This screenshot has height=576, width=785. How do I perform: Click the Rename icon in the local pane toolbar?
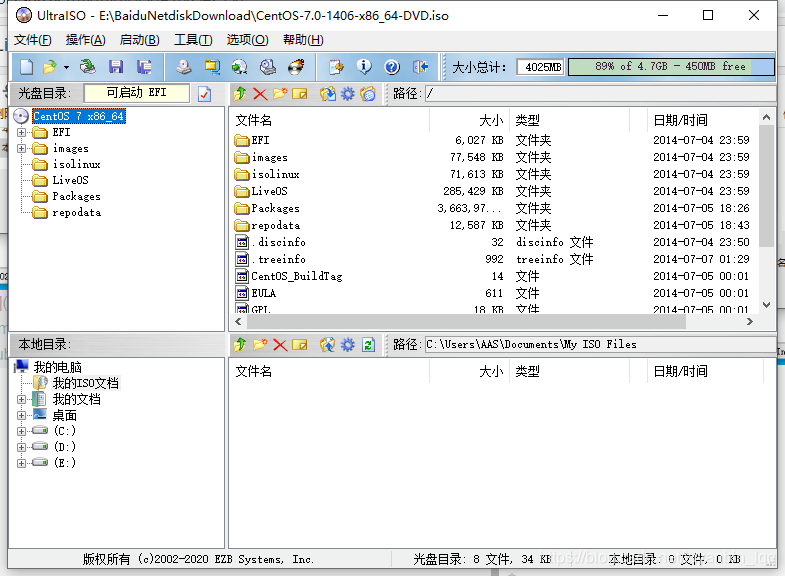299,345
